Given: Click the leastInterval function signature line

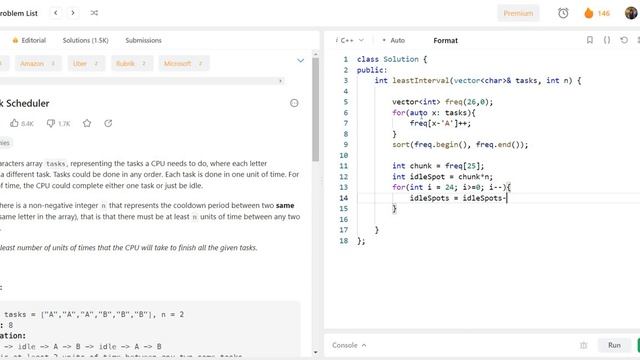Looking at the screenshot, I should click(x=478, y=80).
